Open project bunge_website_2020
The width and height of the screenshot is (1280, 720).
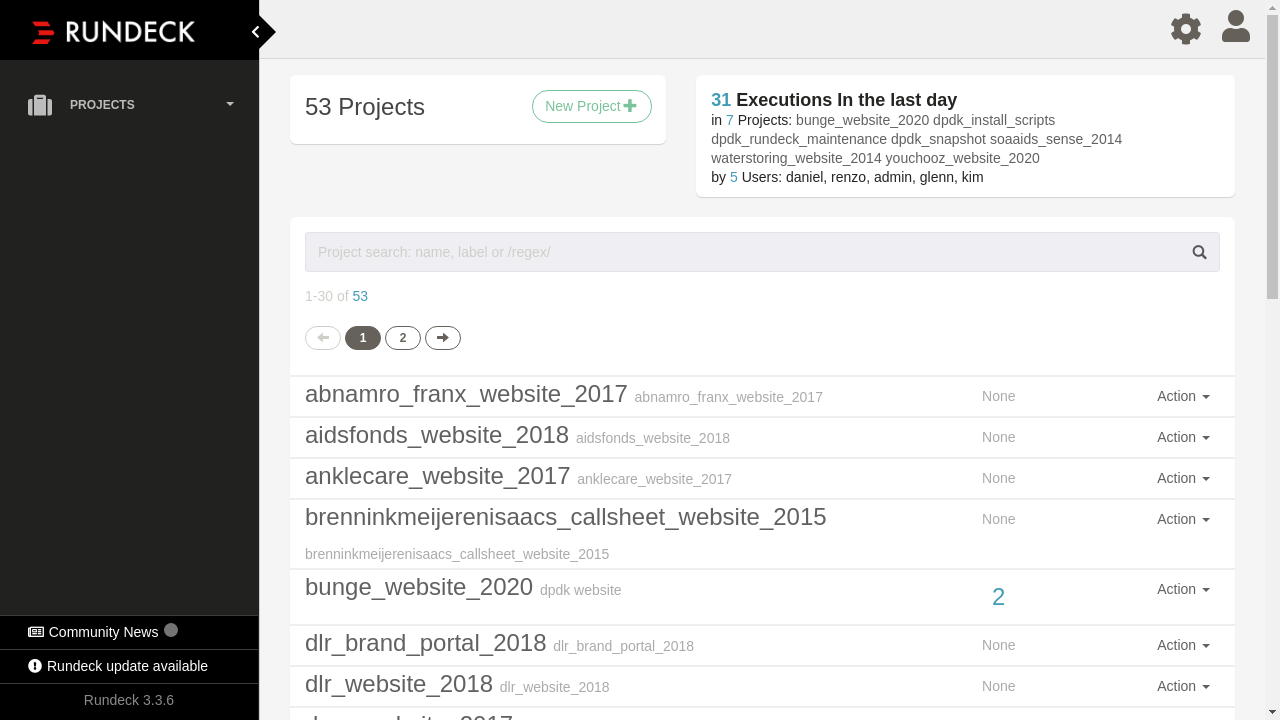coord(419,587)
